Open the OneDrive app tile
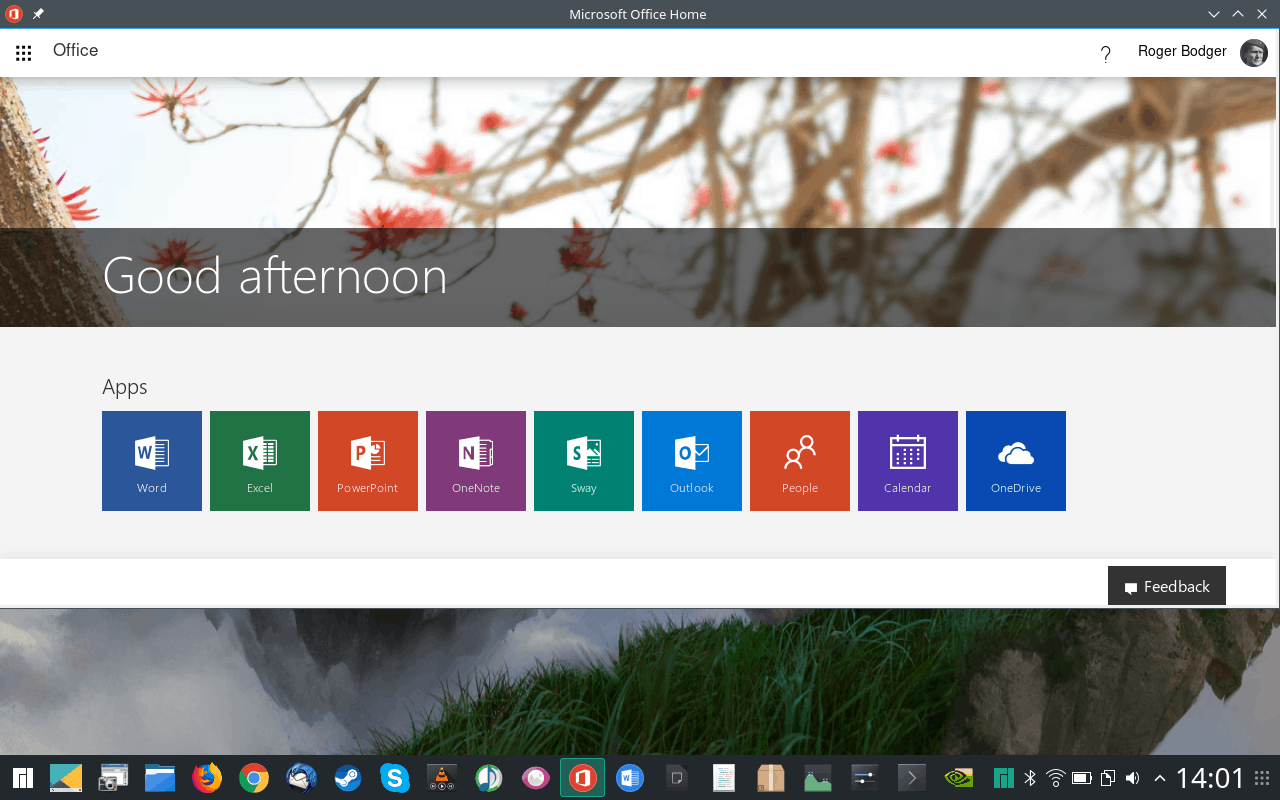 point(1016,461)
